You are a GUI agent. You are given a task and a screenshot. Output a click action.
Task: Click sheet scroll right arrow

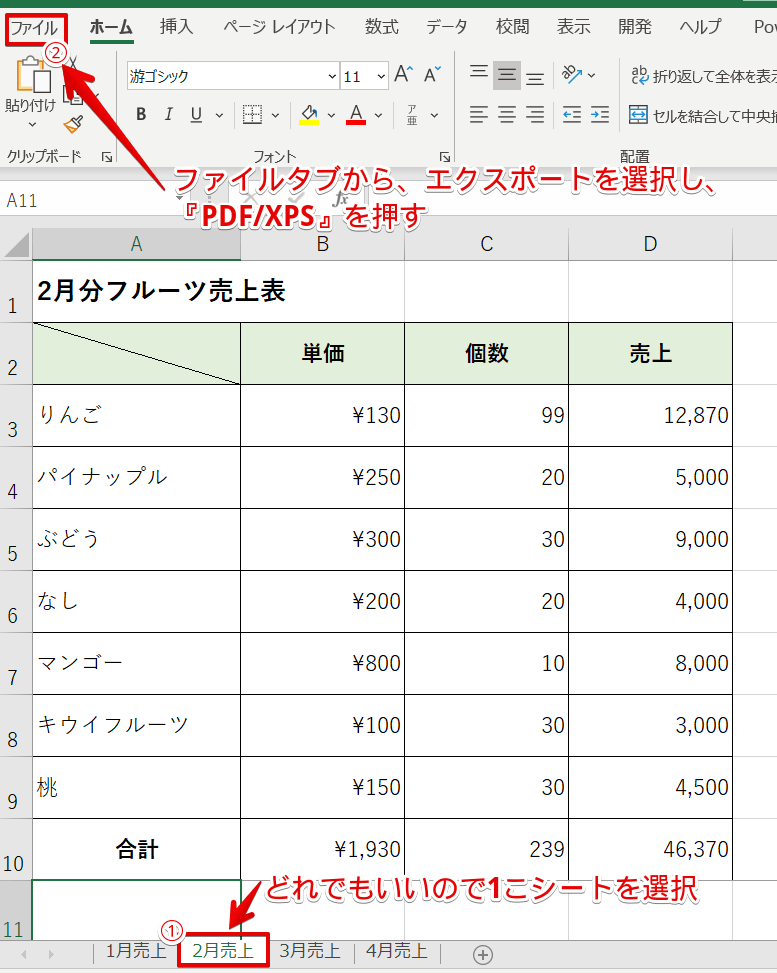[51, 954]
